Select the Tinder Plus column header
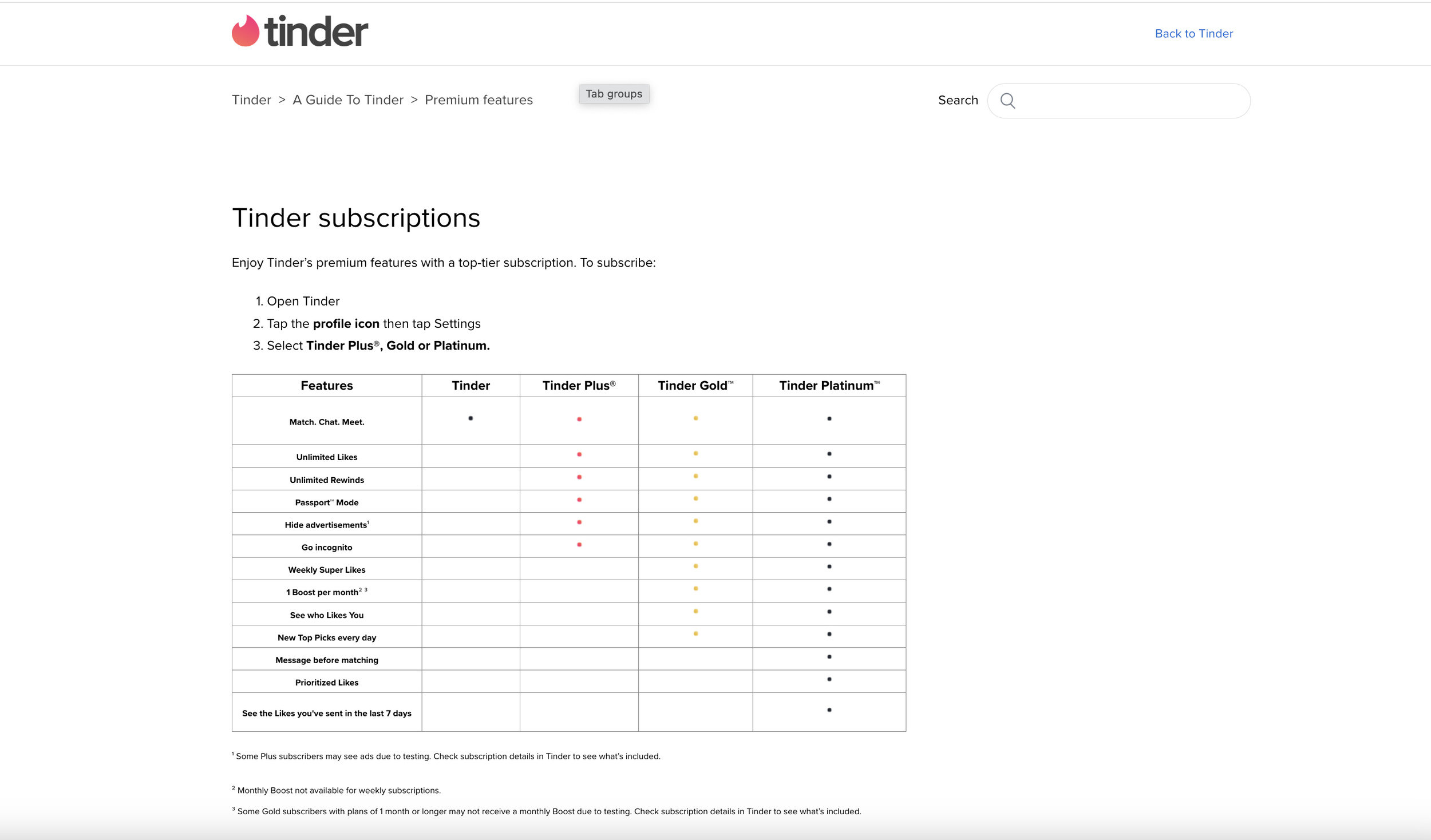 579,386
